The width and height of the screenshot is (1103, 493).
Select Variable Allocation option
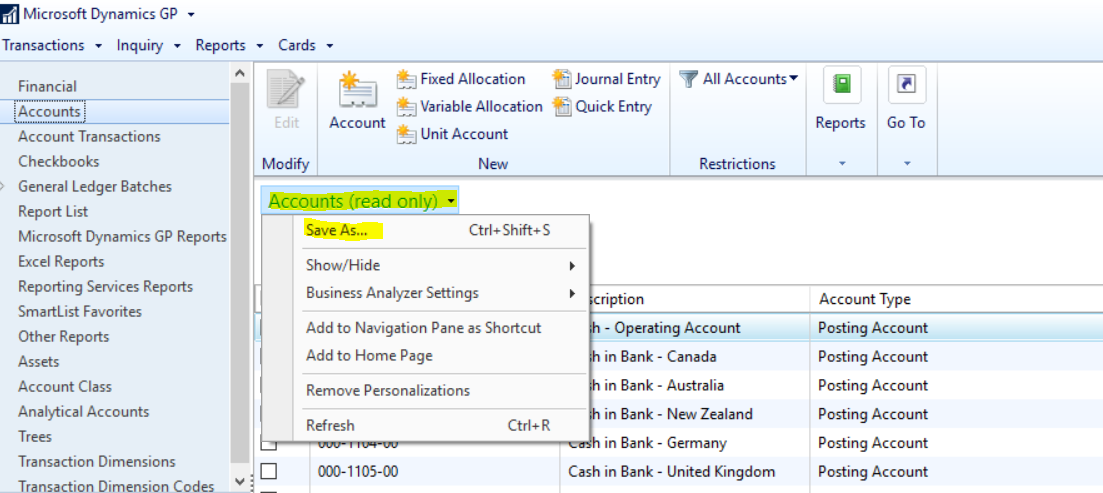click(x=470, y=106)
